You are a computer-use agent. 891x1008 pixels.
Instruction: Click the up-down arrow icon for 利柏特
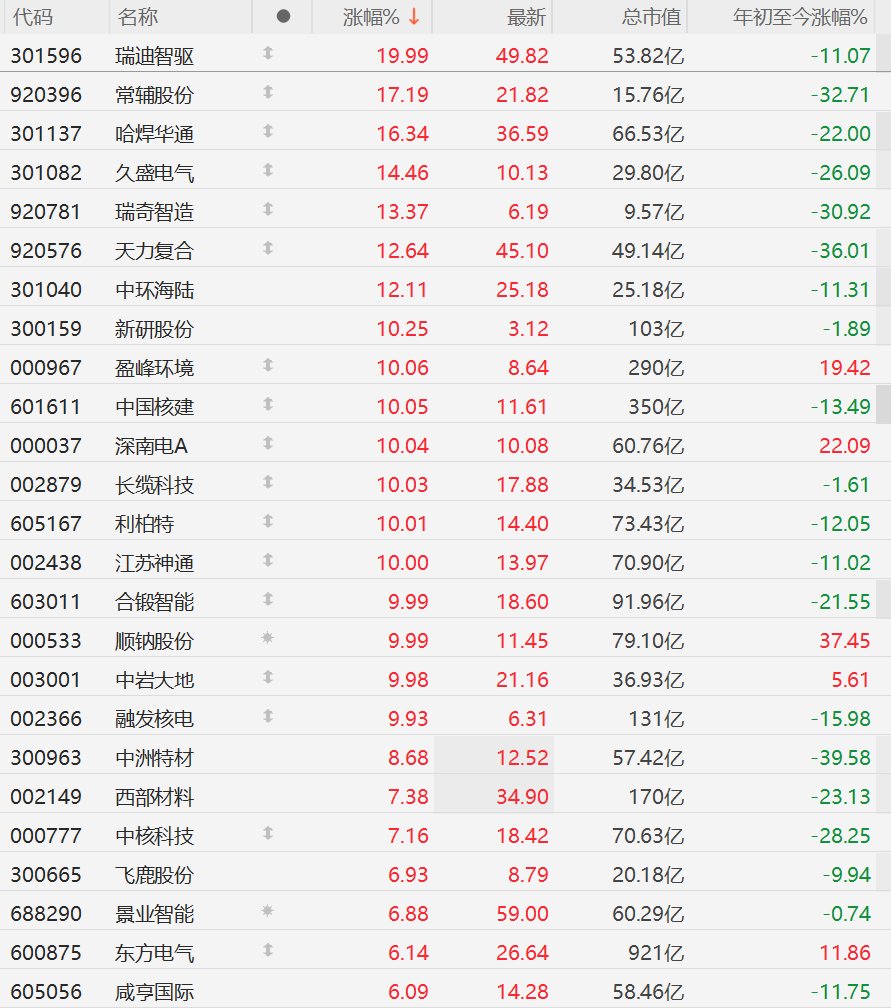coord(268,521)
